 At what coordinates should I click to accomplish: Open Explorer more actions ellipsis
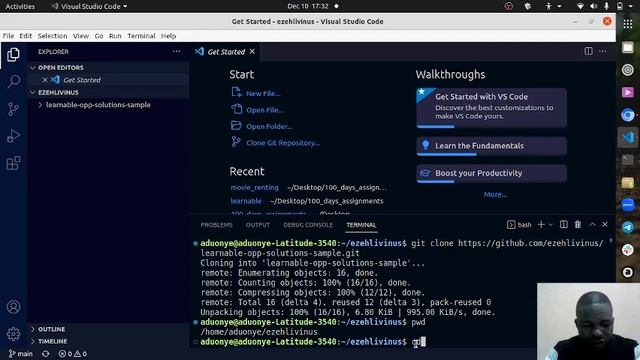tap(176, 51)
